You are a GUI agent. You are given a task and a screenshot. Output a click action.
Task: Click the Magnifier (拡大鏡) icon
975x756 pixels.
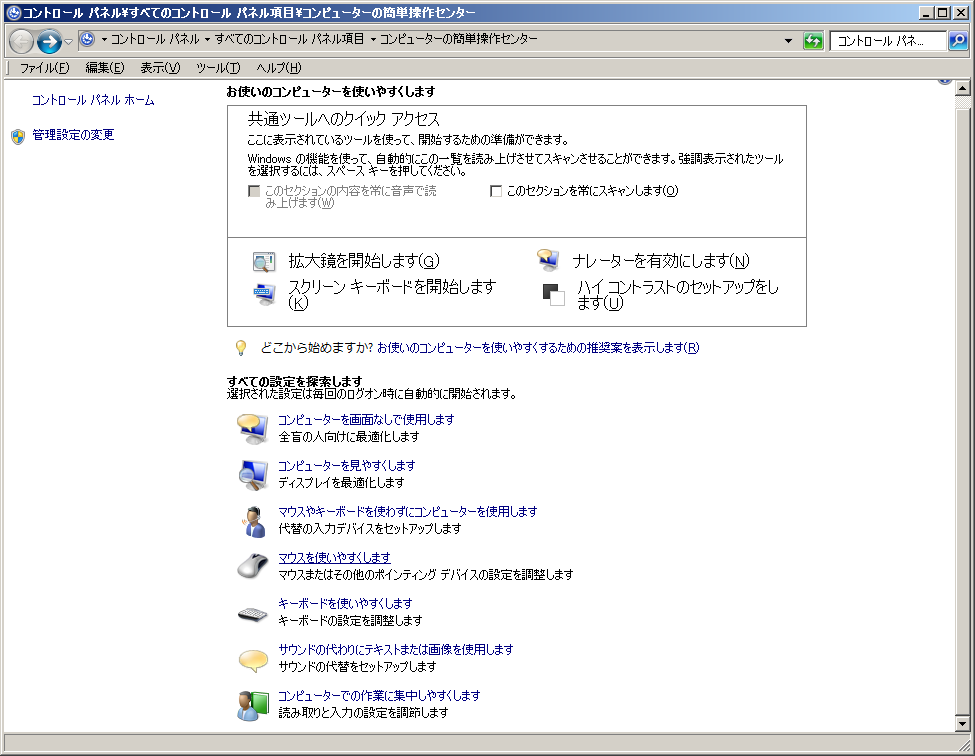pyautogui.click(x=263, y=262)
